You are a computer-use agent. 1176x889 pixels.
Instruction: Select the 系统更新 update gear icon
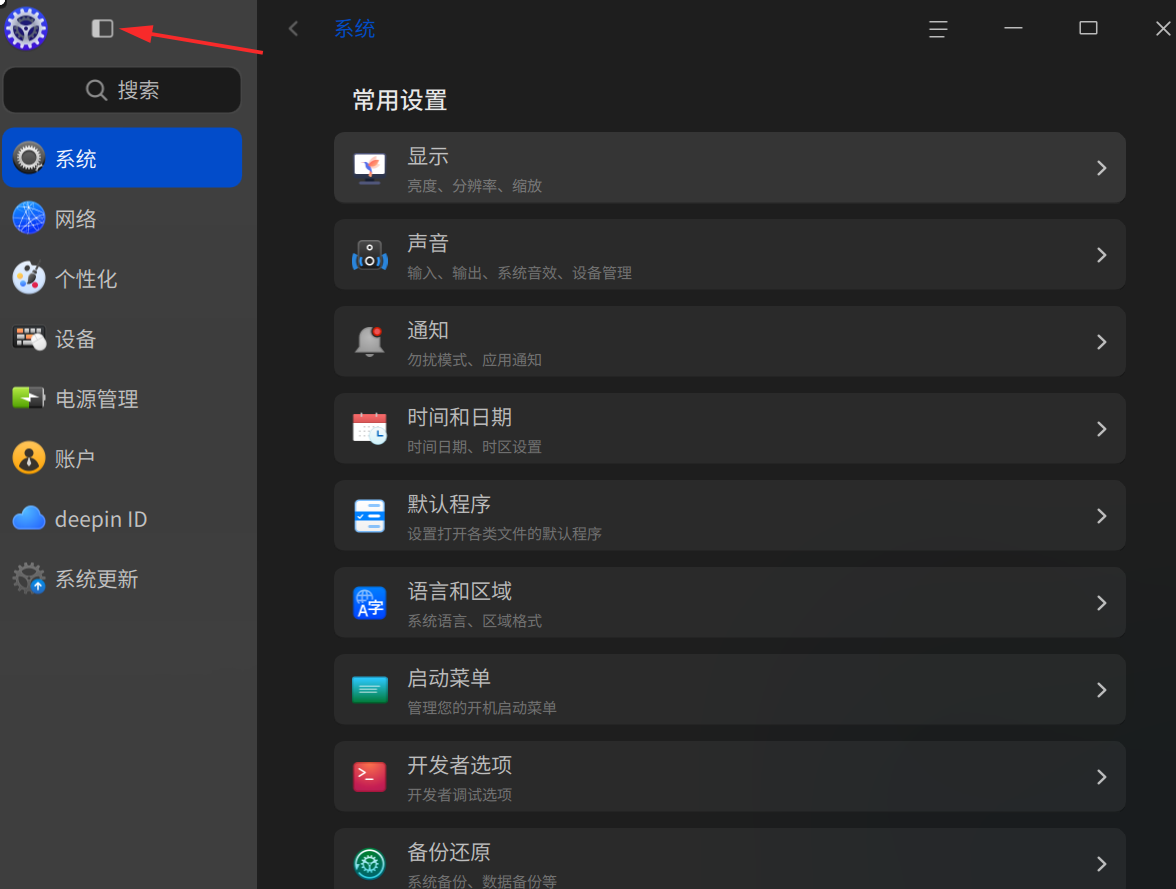coord(29,578)
